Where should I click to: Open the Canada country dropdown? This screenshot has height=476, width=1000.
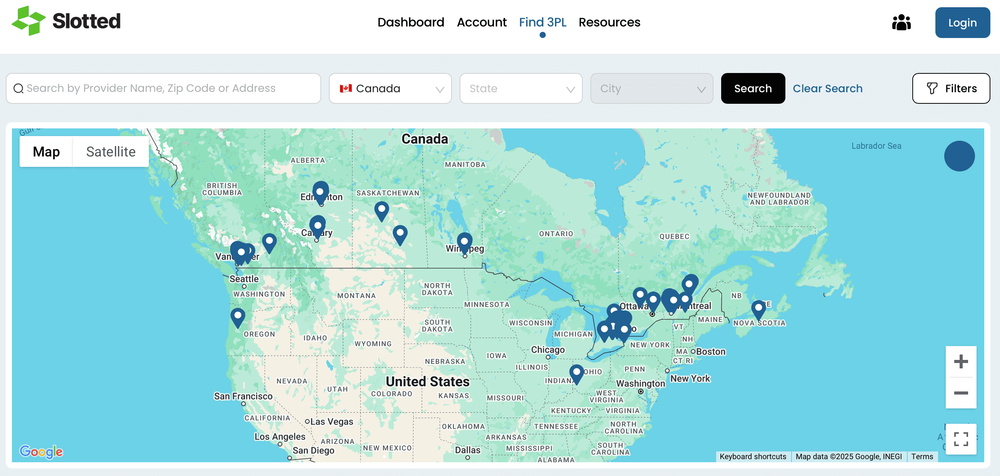coord(390,88)
